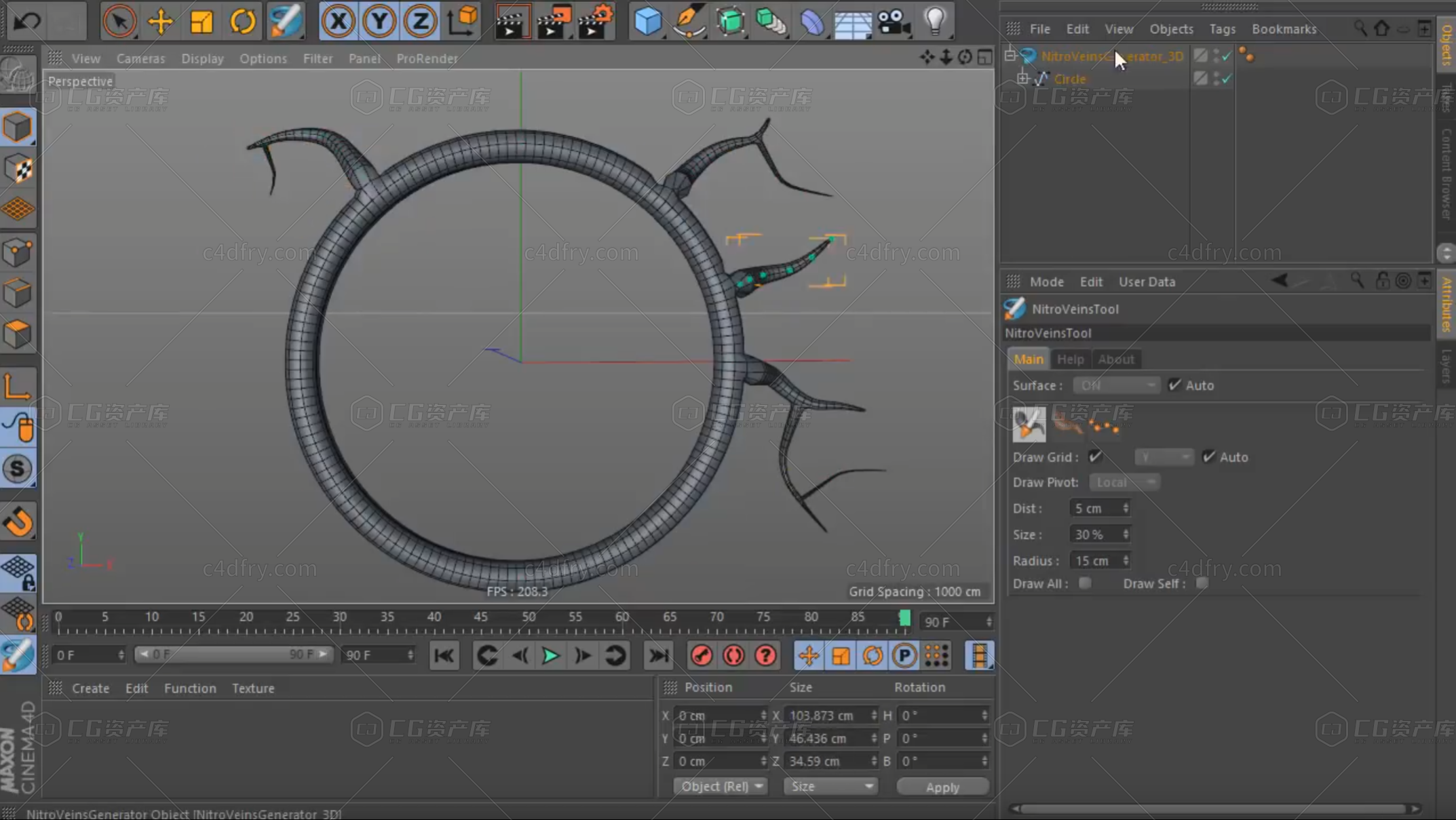Click the Light bulb icon
1456x820 pixels.
point(935,21)
